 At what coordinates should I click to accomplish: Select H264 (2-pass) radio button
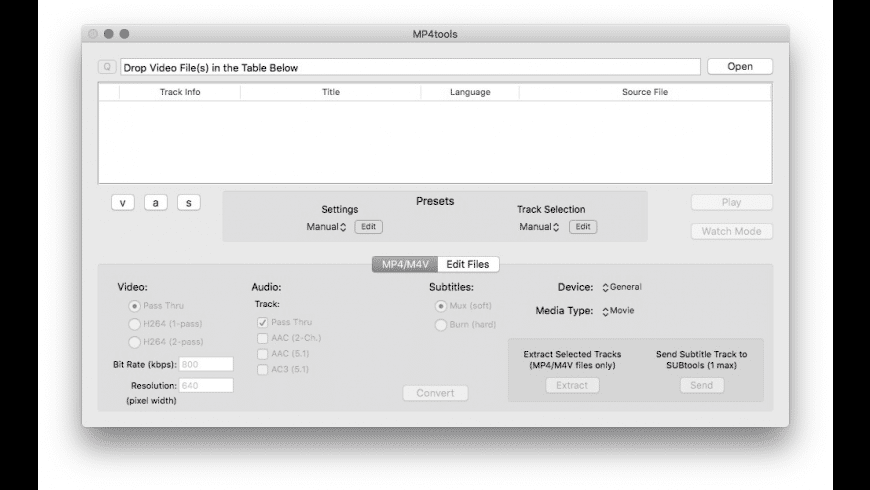(134, 342)
